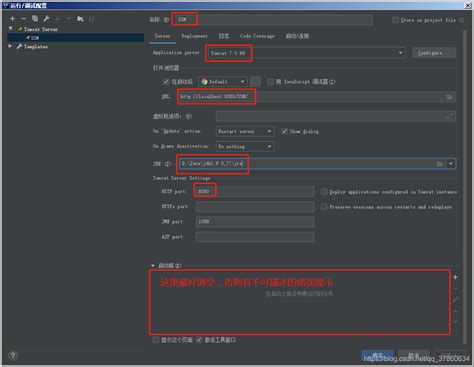This screenshot has height=367, width=474.
Task: Remove the selected configuration with minus icon
Action: (x=23, y=19)
